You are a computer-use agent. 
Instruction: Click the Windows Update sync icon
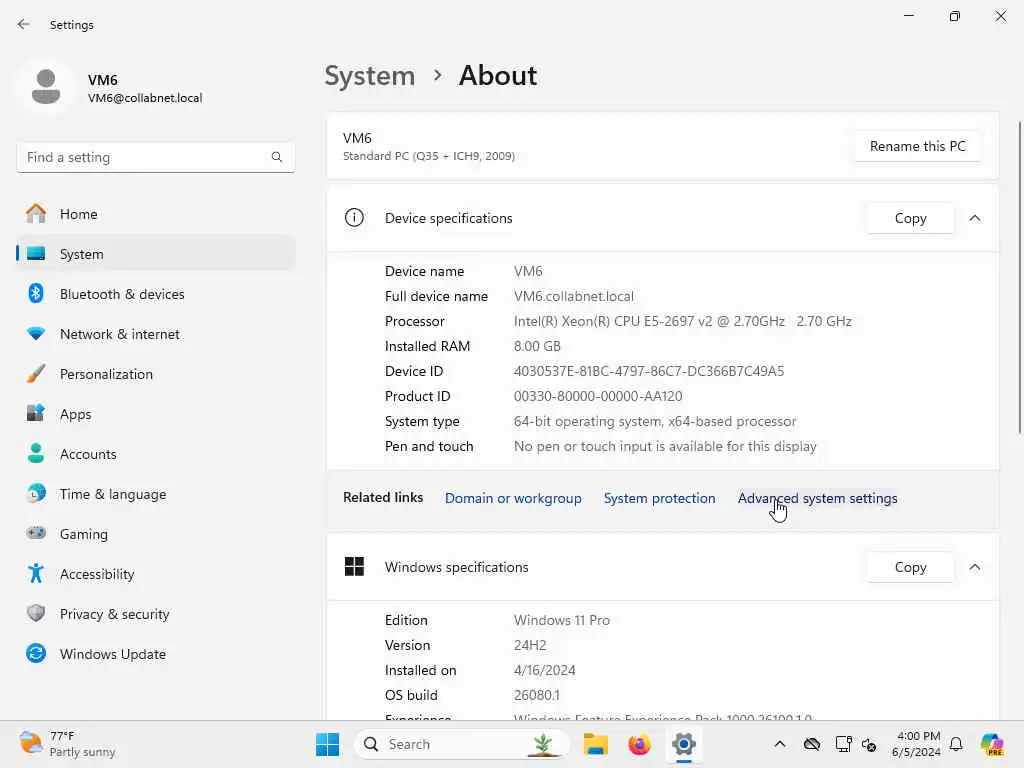(36, 653)
